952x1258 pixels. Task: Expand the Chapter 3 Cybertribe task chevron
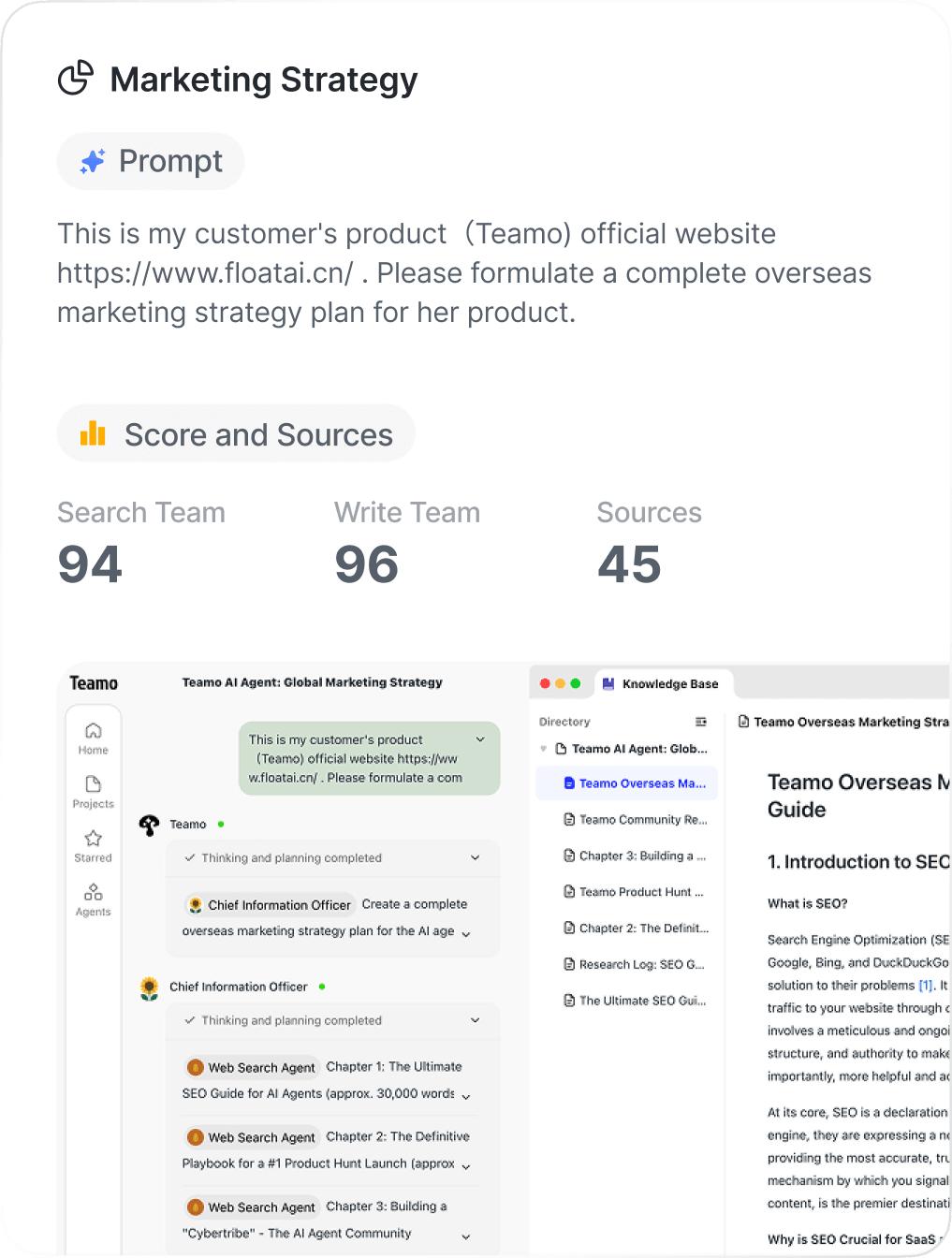point(466,1236)
